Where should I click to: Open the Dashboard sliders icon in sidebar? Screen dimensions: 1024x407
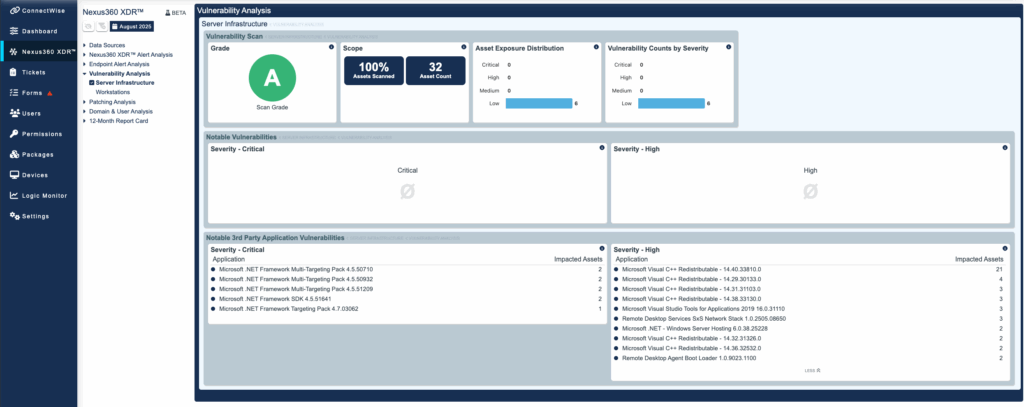click(14, 31)
